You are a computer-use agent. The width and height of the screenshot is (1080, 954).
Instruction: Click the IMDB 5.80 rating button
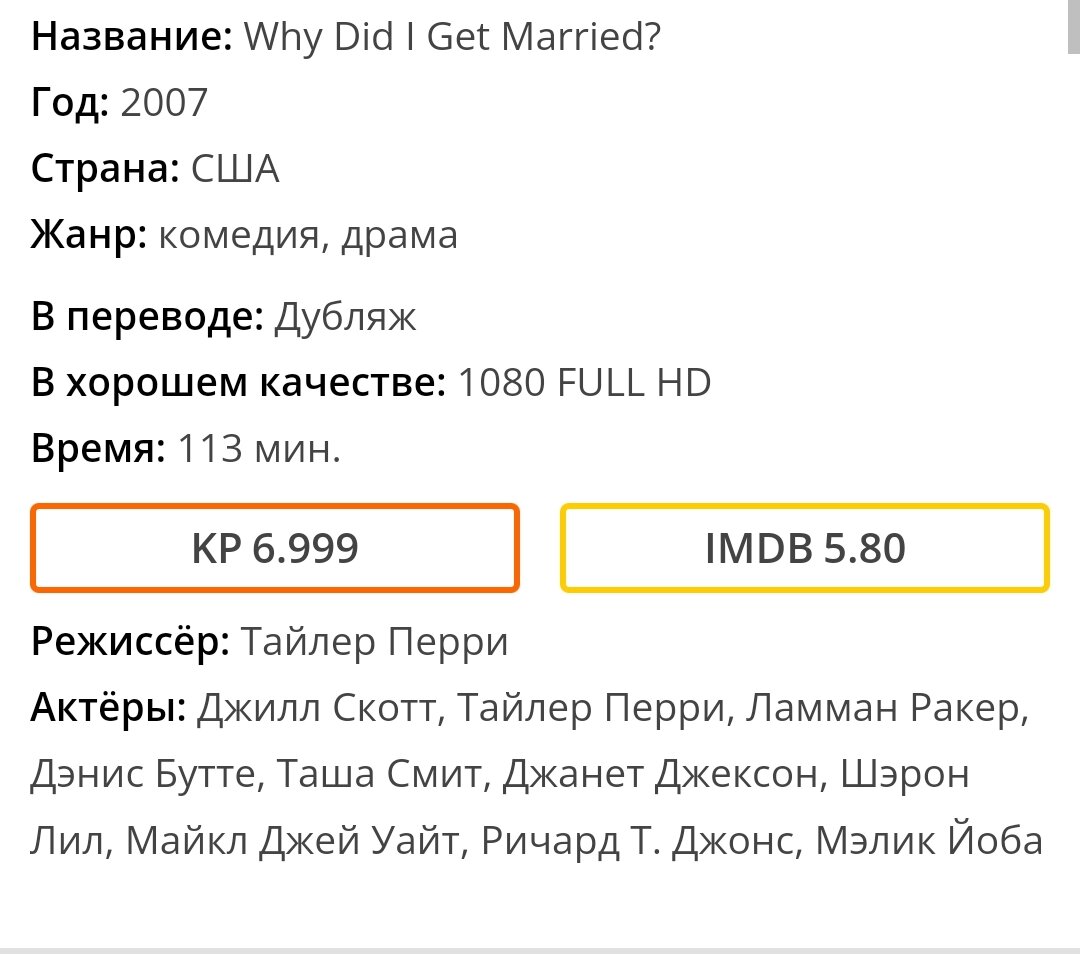(x=804, y=548)
